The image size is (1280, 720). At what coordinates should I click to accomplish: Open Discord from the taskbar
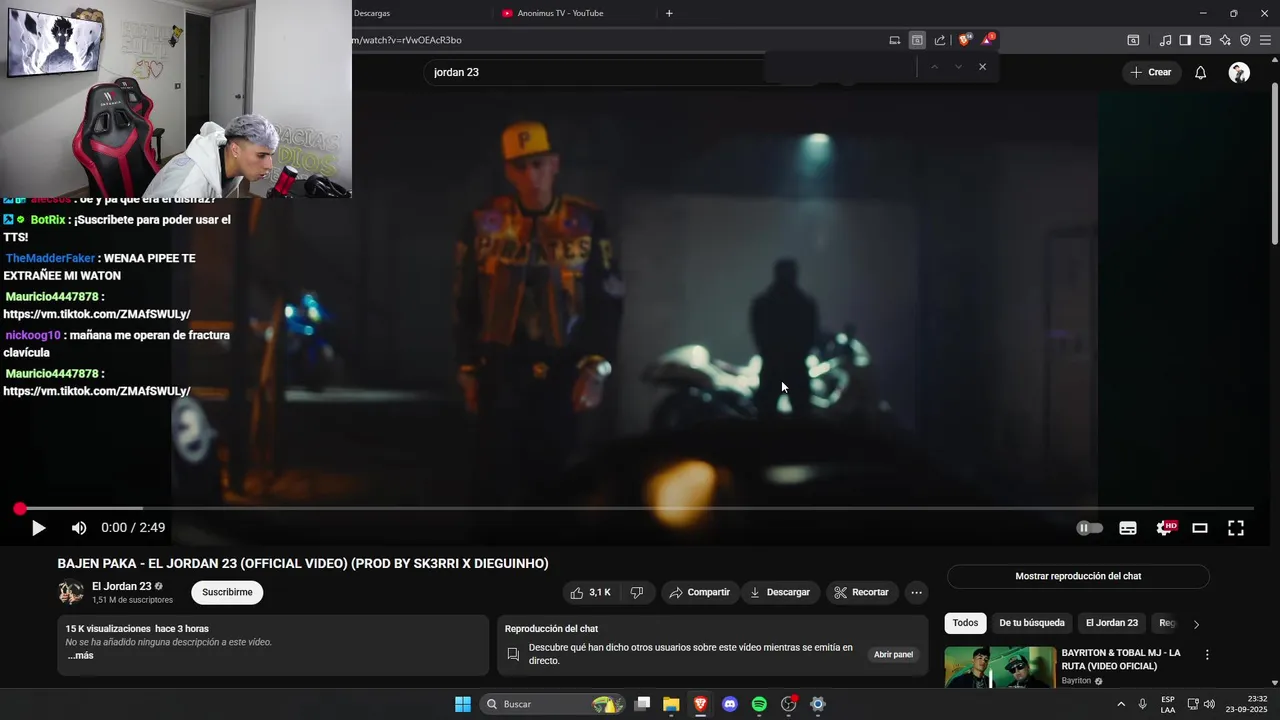point(730,704)
